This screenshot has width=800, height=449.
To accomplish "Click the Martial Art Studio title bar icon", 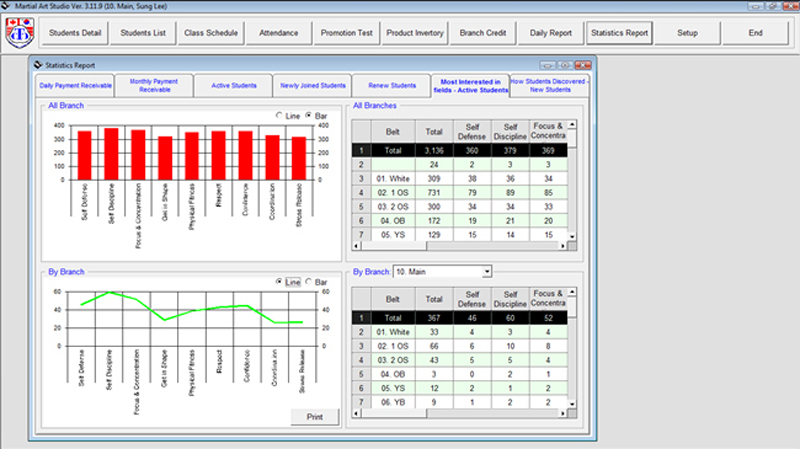I will pyautogui.click(x=7, y=6).
